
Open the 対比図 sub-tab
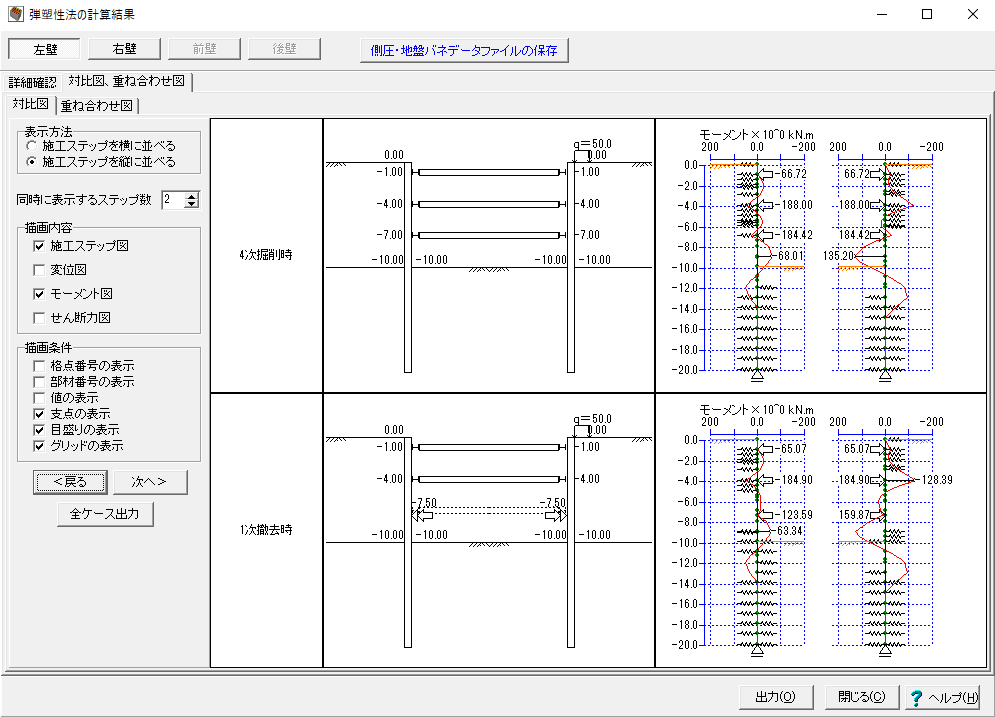[x=30, y=104]
